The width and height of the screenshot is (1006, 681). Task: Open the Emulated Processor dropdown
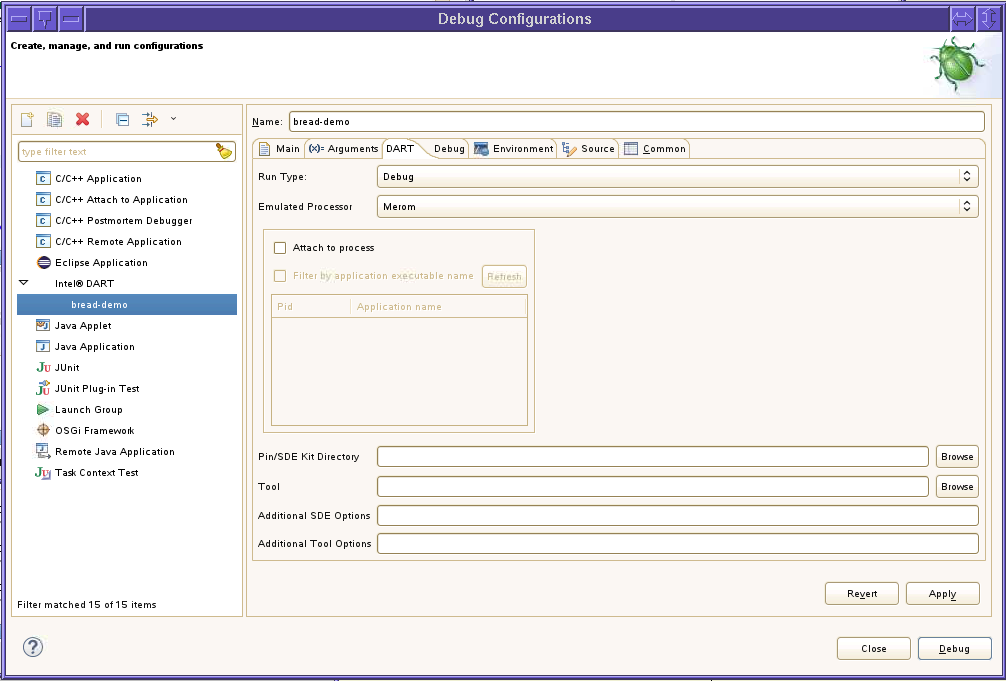(677, 207)
